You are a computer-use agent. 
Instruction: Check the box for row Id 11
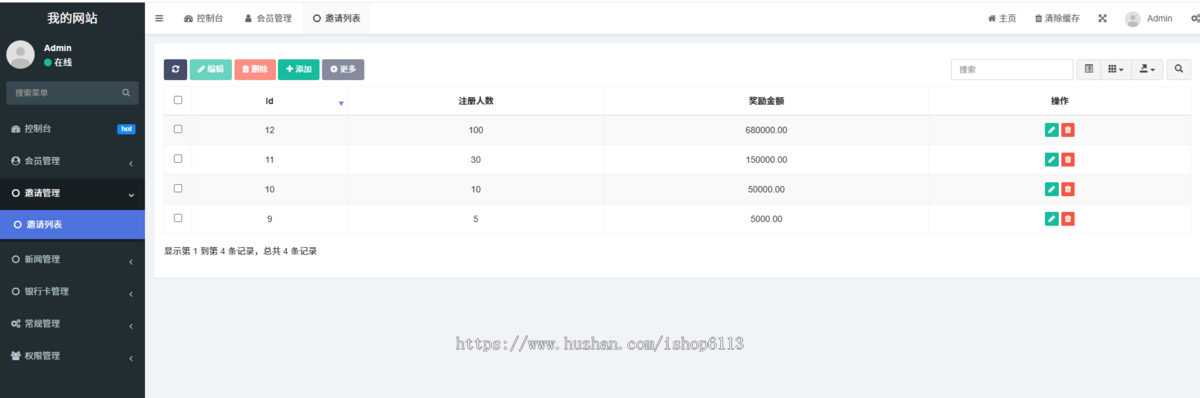(178, 158)
